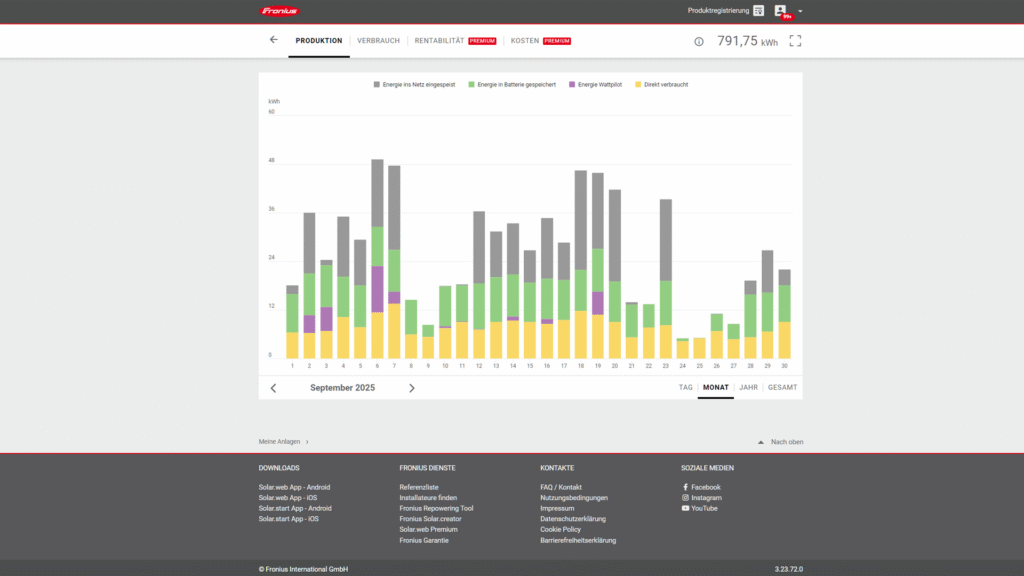Enter fullscreen chart view

coord(796,41)
